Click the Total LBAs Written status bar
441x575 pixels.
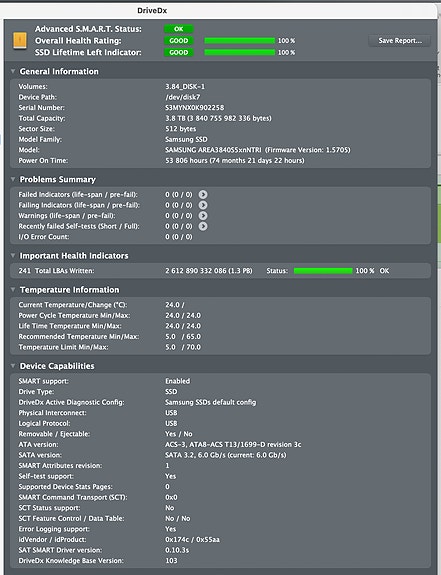point(323,271)
